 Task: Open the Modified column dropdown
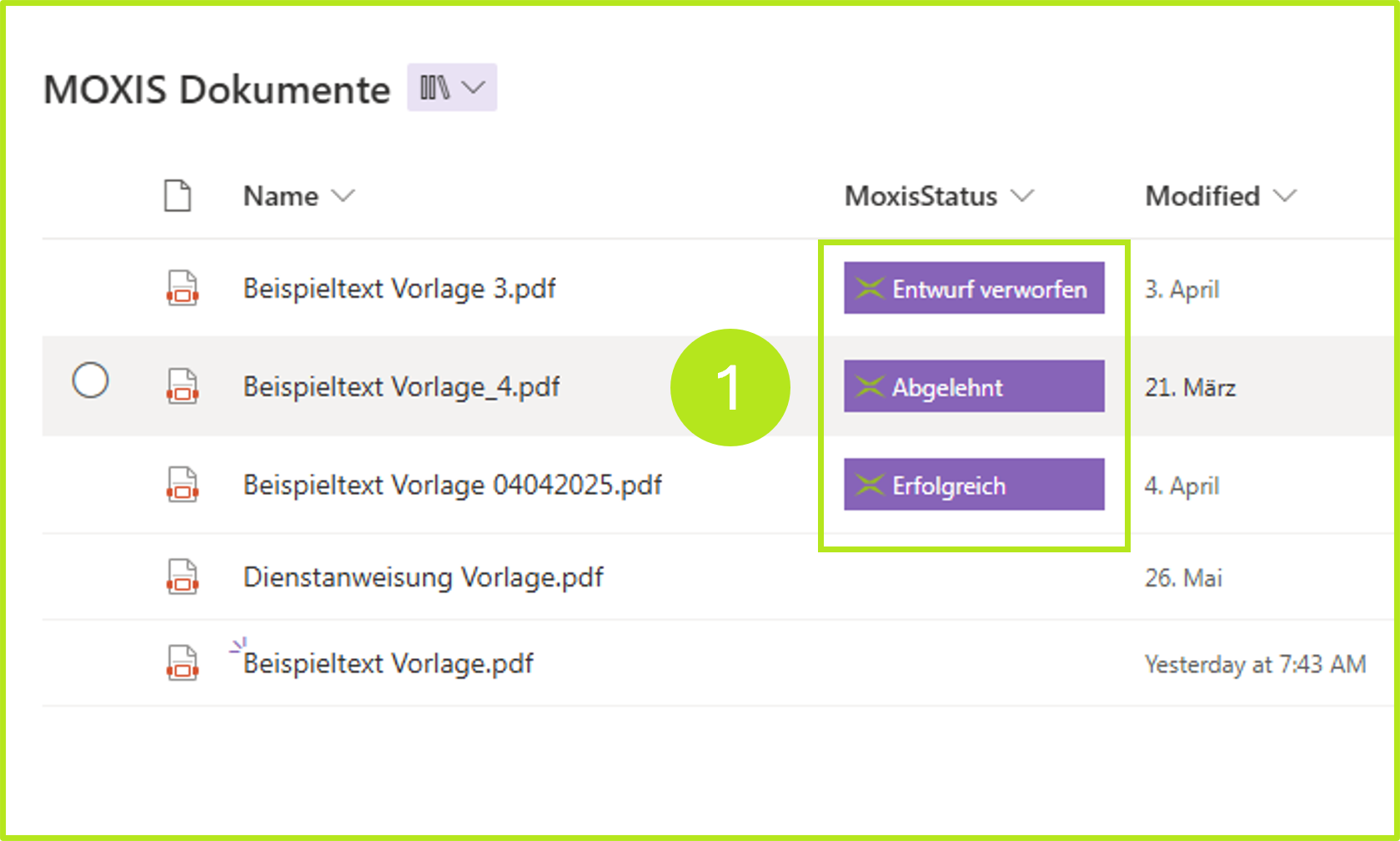coord(1285,196)
